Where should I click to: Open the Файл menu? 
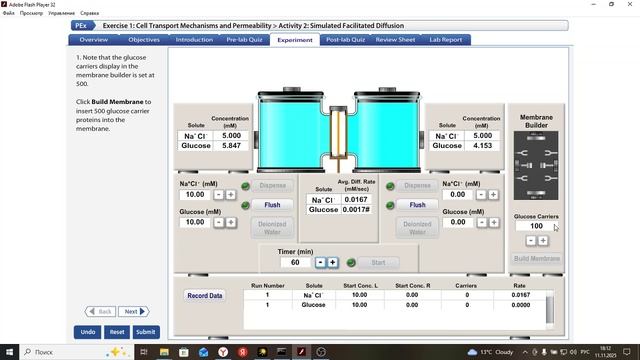click(9, 13)
